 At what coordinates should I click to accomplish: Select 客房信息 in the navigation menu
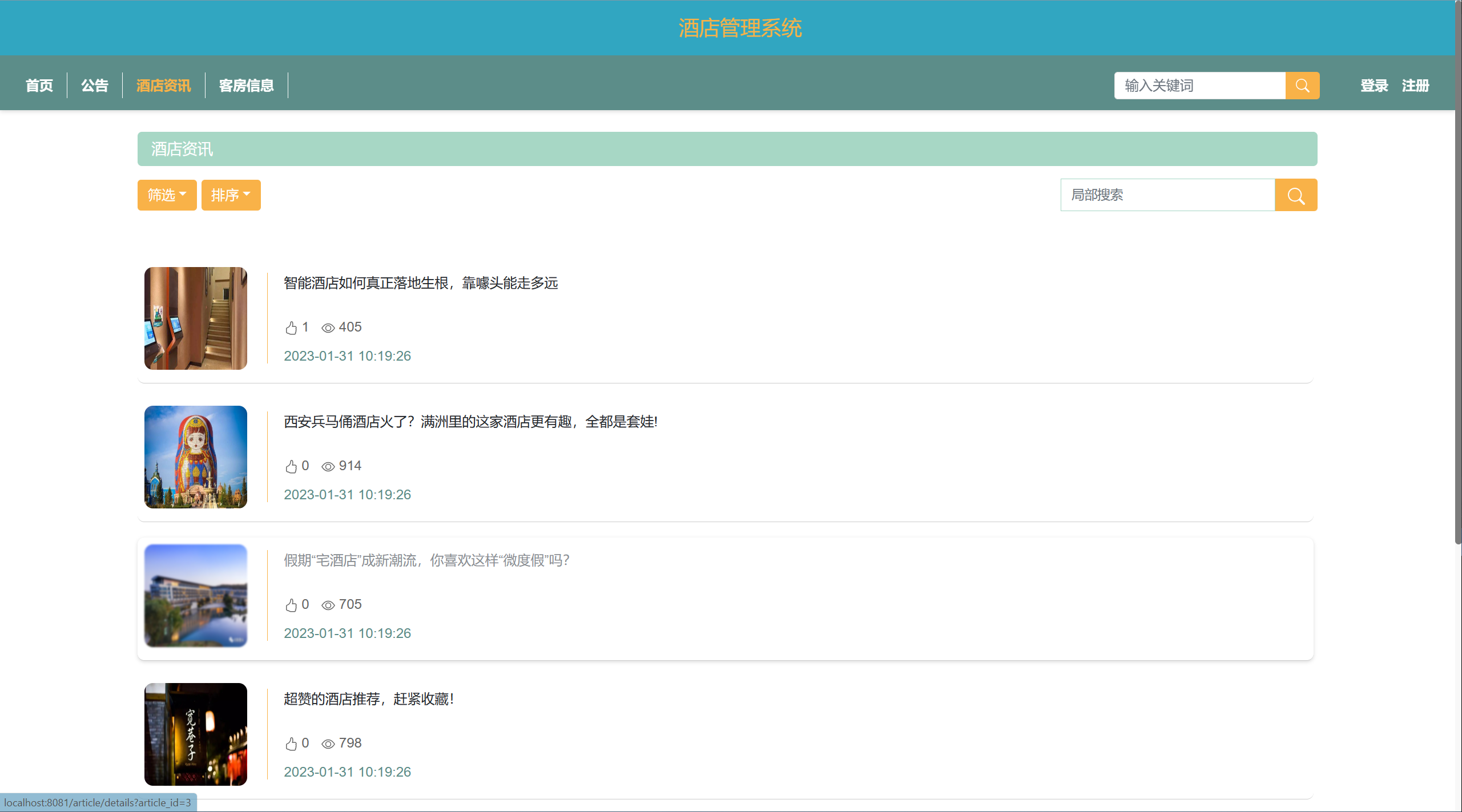pyautogui.click(x=246, y=86)
